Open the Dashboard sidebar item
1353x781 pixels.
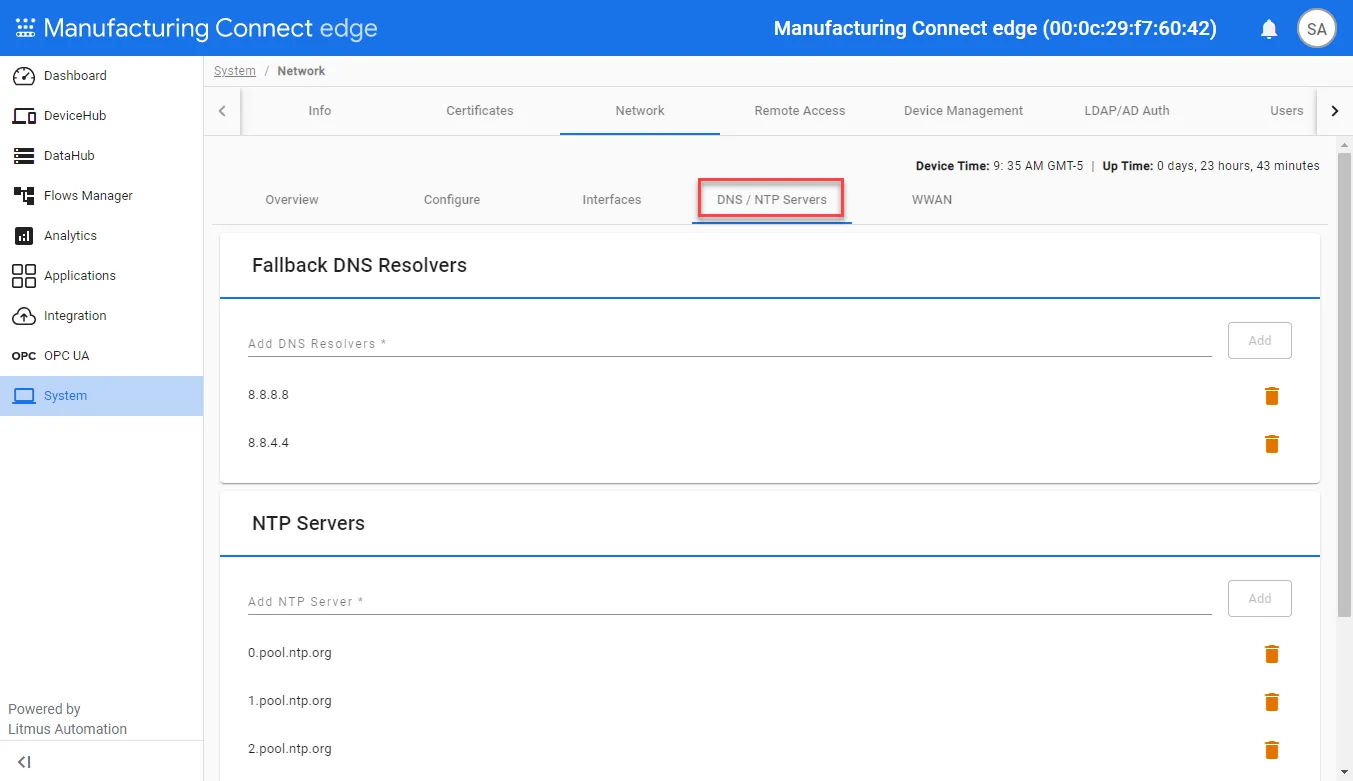click(x=101, y=76)
